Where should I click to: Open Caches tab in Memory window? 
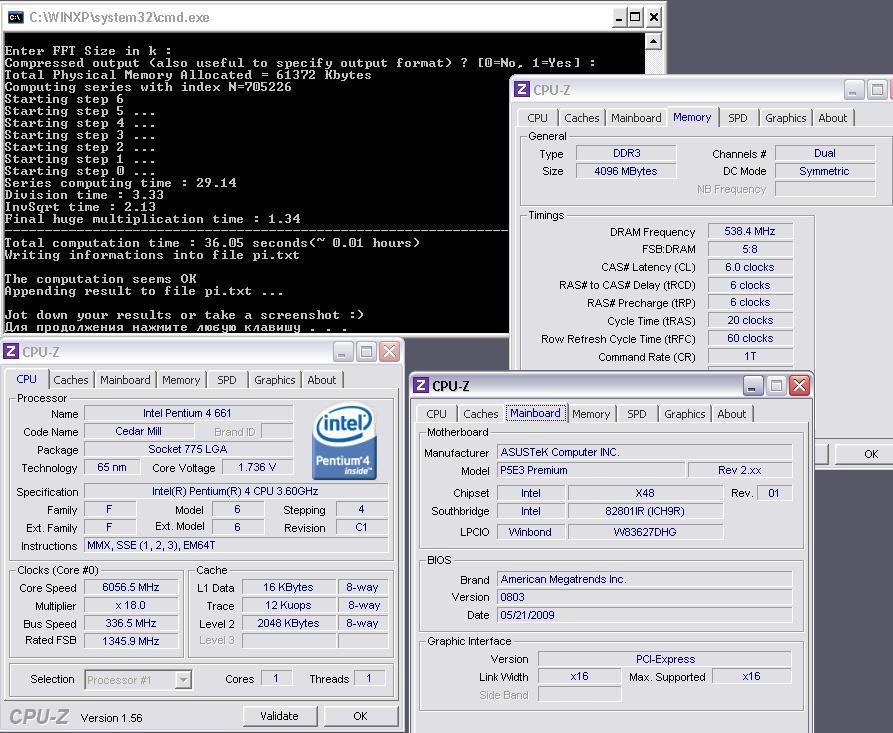(x=581, y=118)
